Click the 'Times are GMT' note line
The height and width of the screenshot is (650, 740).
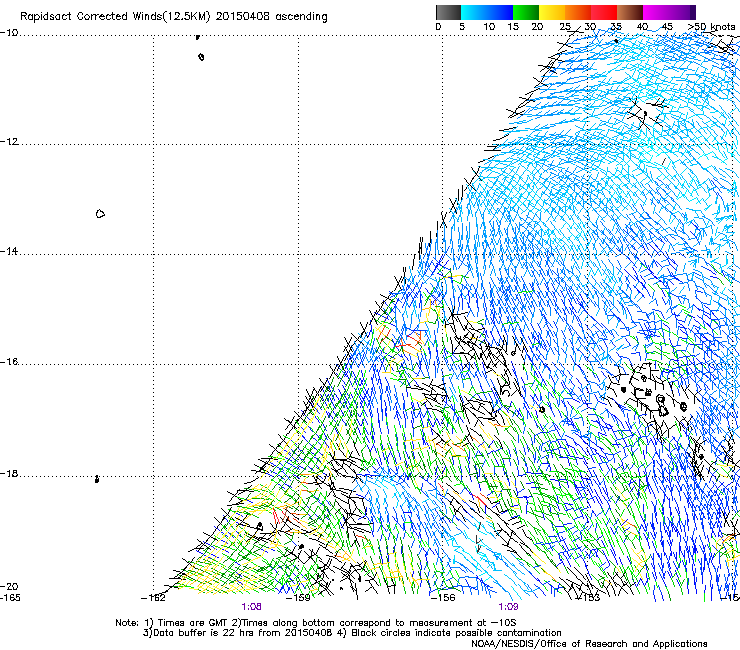(x=316, y=623)
